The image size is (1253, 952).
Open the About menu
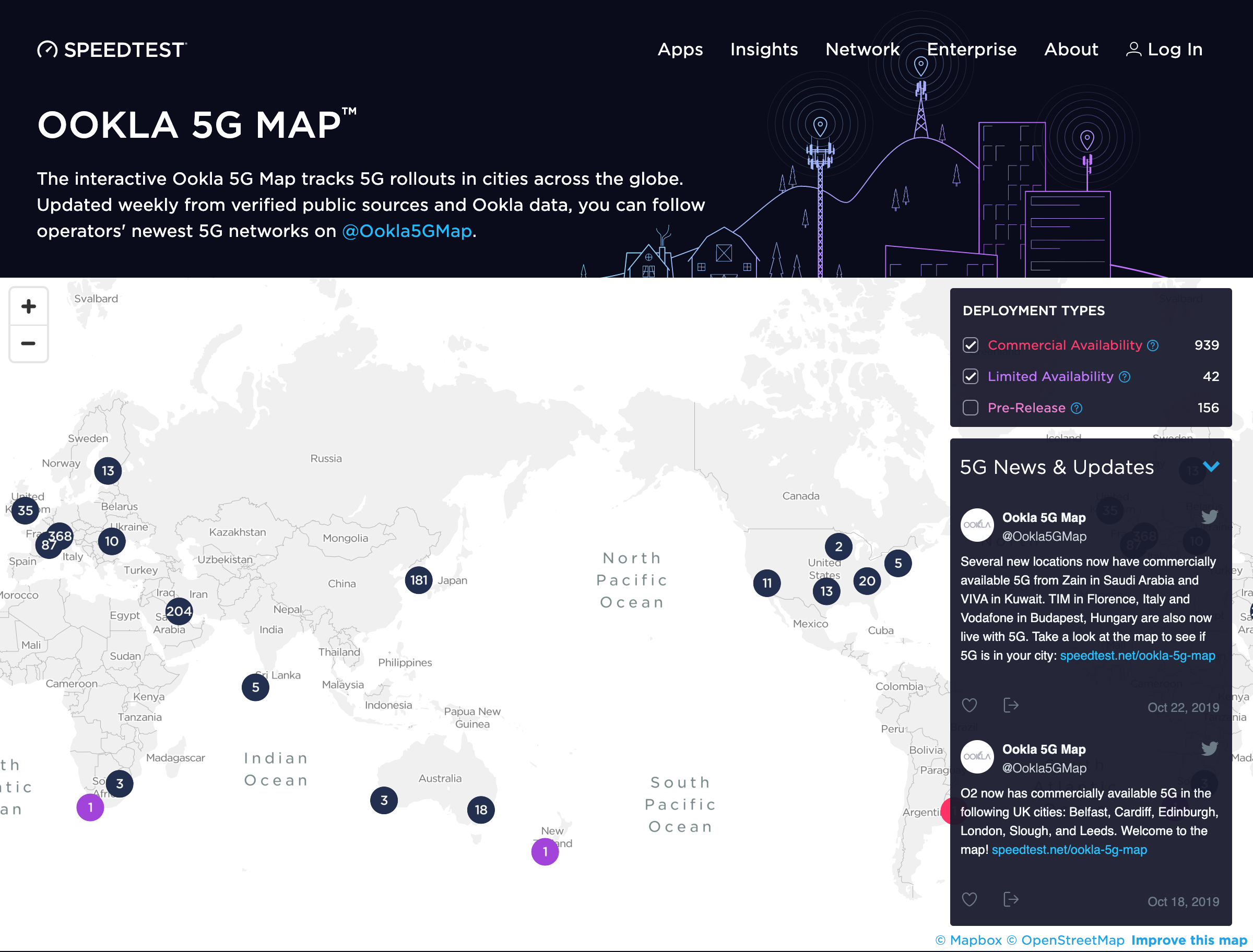[1071, 50]
